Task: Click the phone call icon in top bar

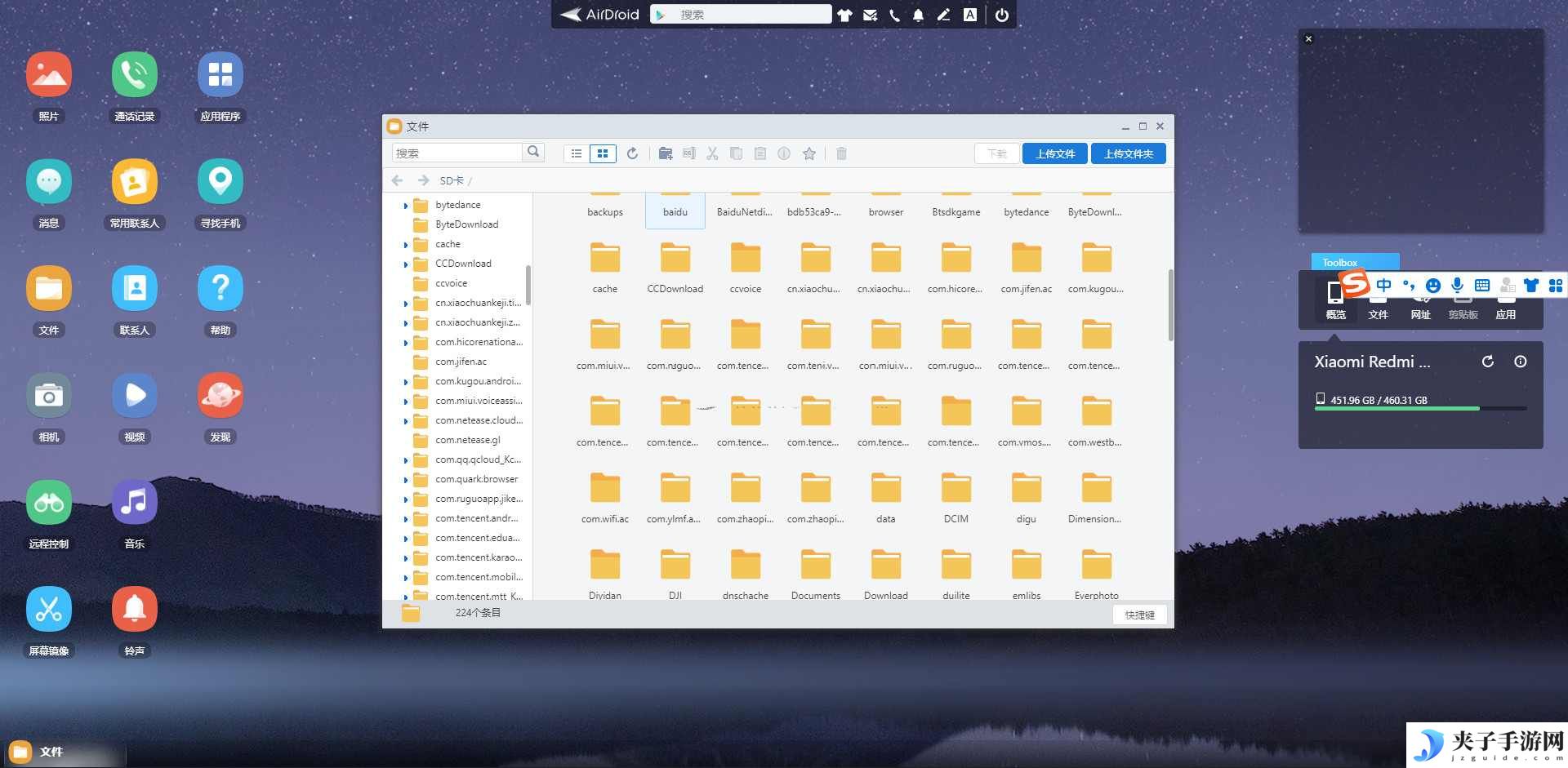Action: [895, 15]
